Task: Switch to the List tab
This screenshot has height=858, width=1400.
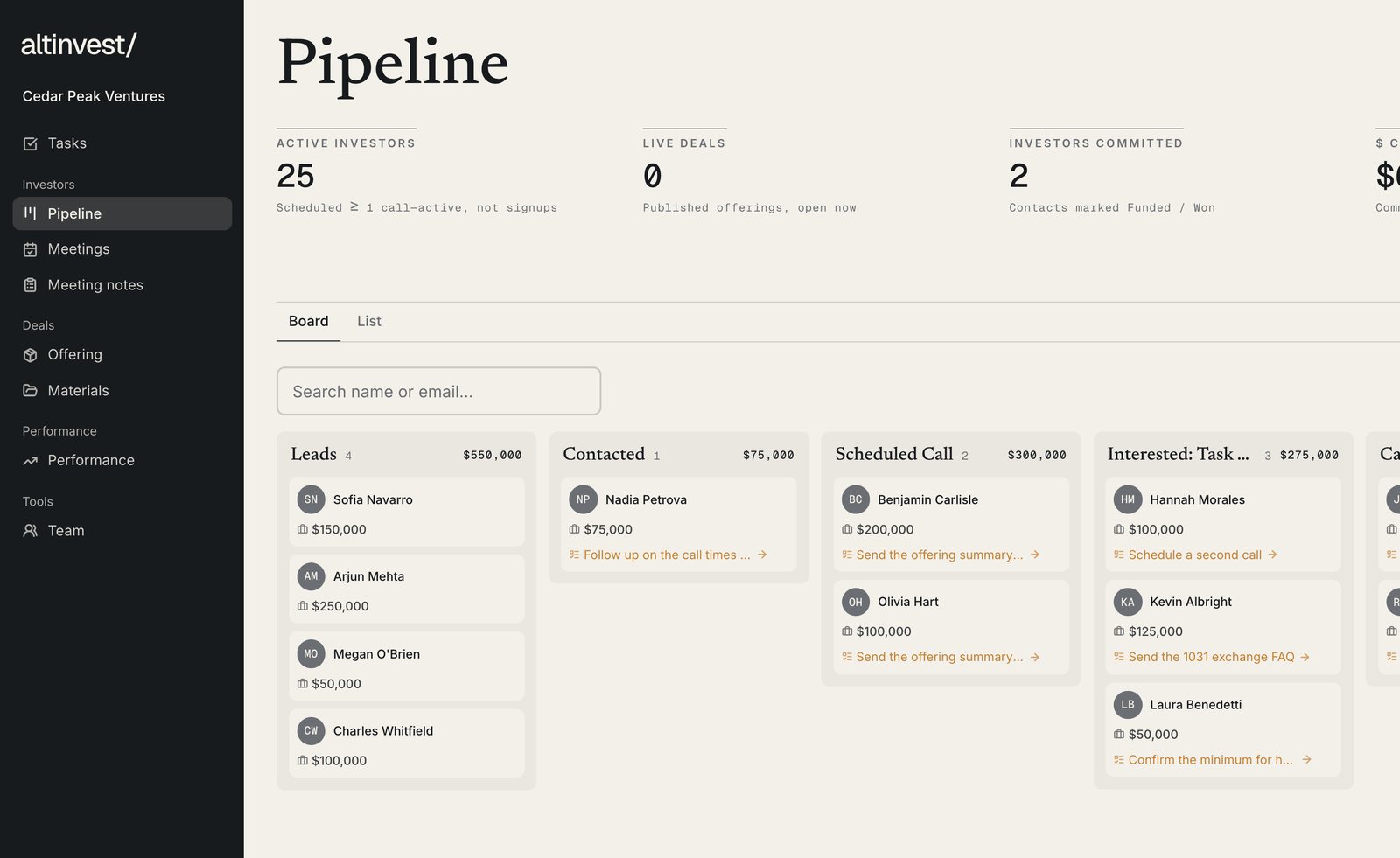Action: pyautogui.click(x=369, y=321)
